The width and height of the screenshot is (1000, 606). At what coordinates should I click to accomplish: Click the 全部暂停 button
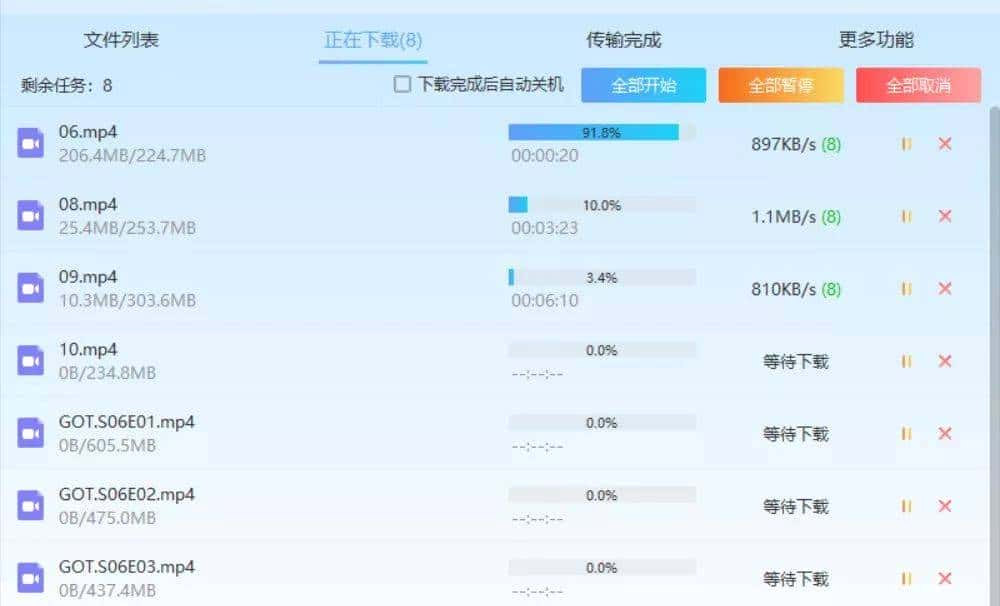point(780,85)
